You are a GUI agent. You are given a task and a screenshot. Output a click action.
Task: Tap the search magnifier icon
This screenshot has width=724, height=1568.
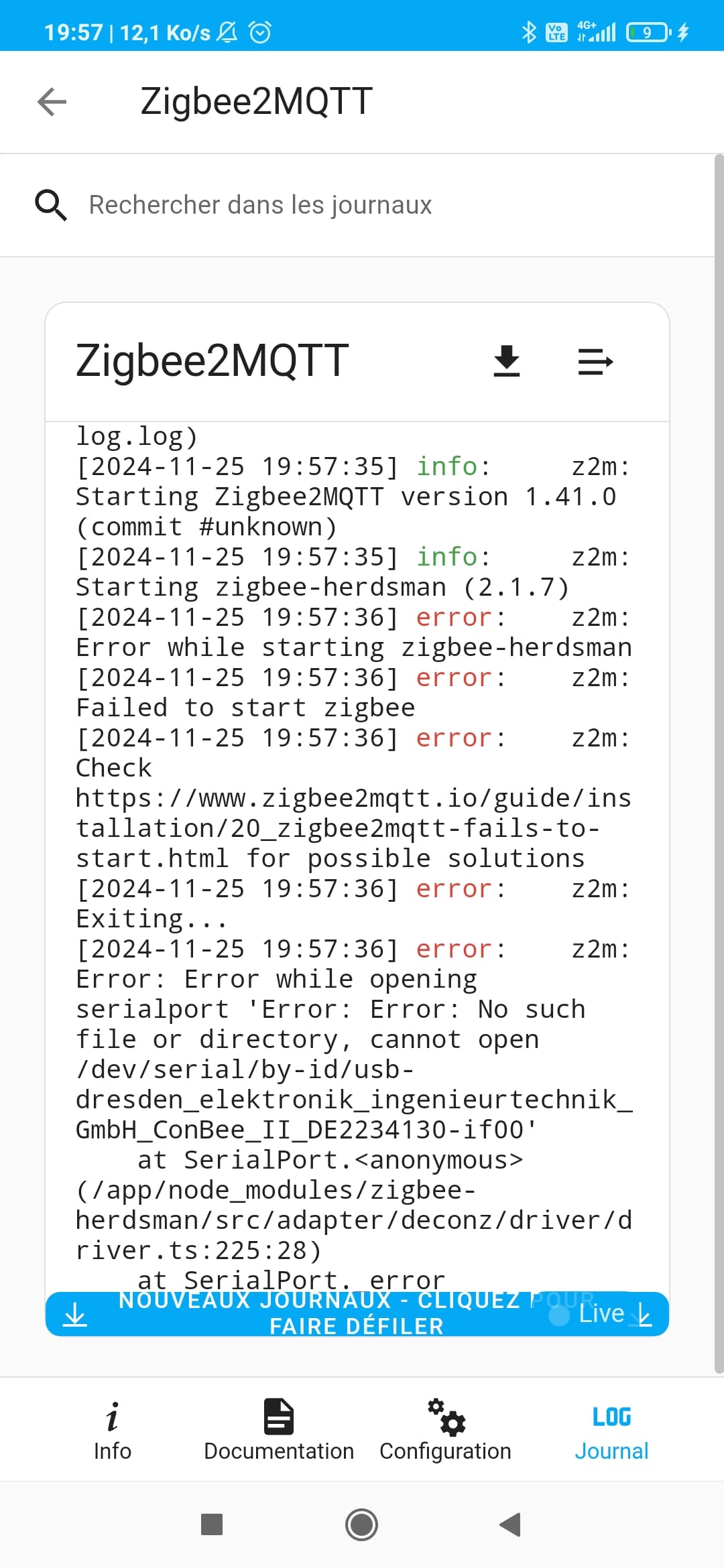point(50,205)
